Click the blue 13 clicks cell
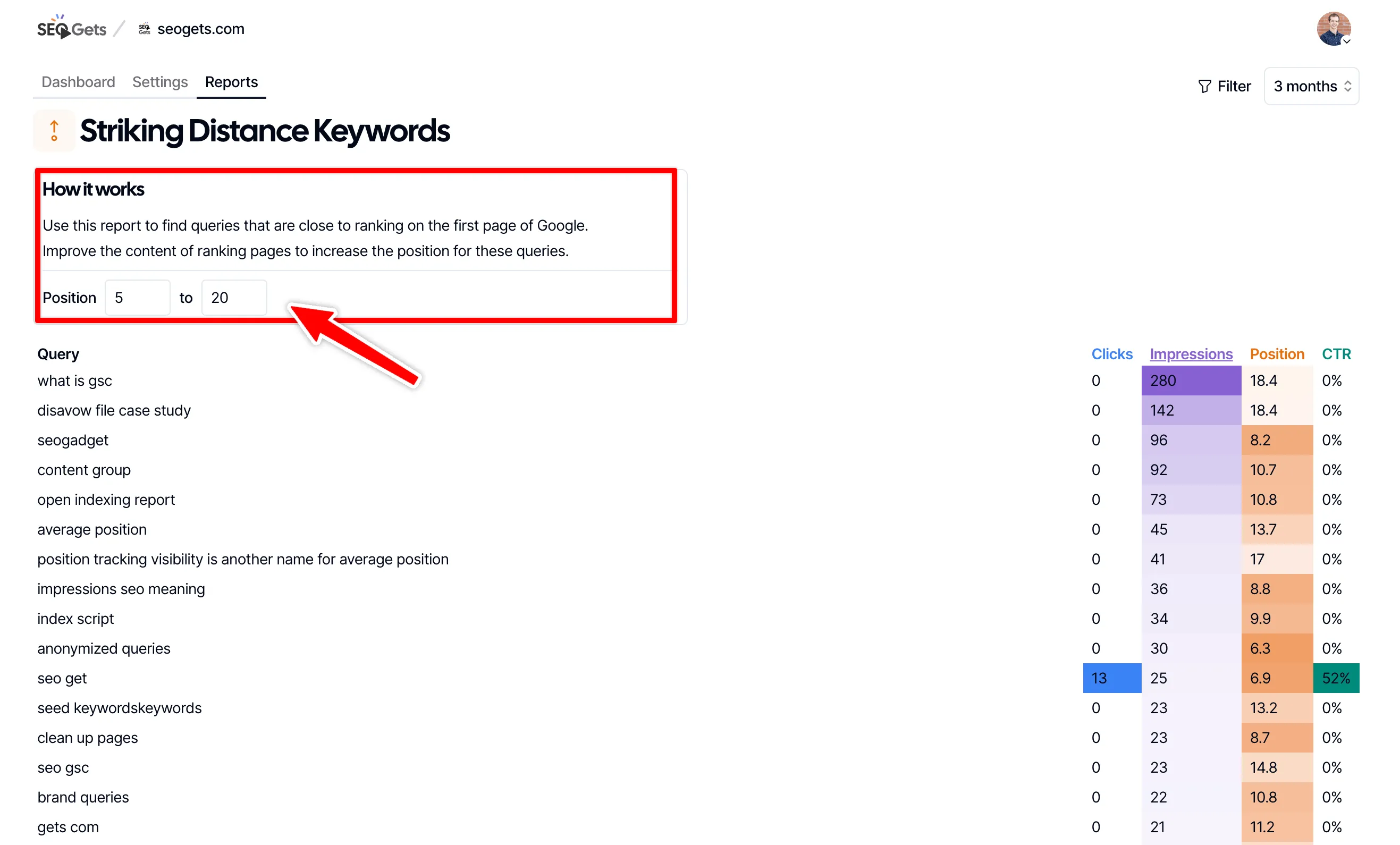Viewport: 1400px width, 845px height. pos(1111,678)
